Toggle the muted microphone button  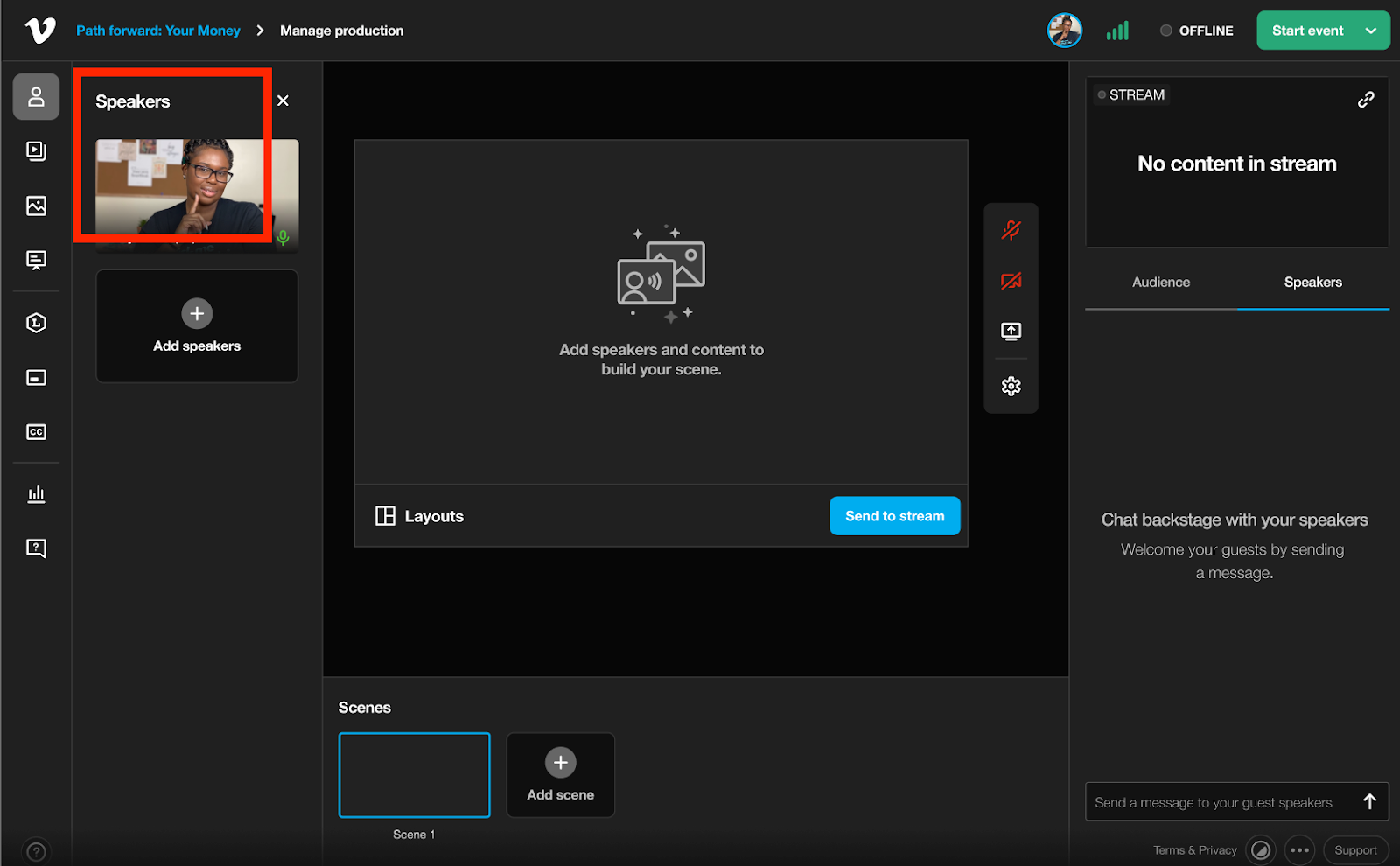click(x=1011, y=230)
